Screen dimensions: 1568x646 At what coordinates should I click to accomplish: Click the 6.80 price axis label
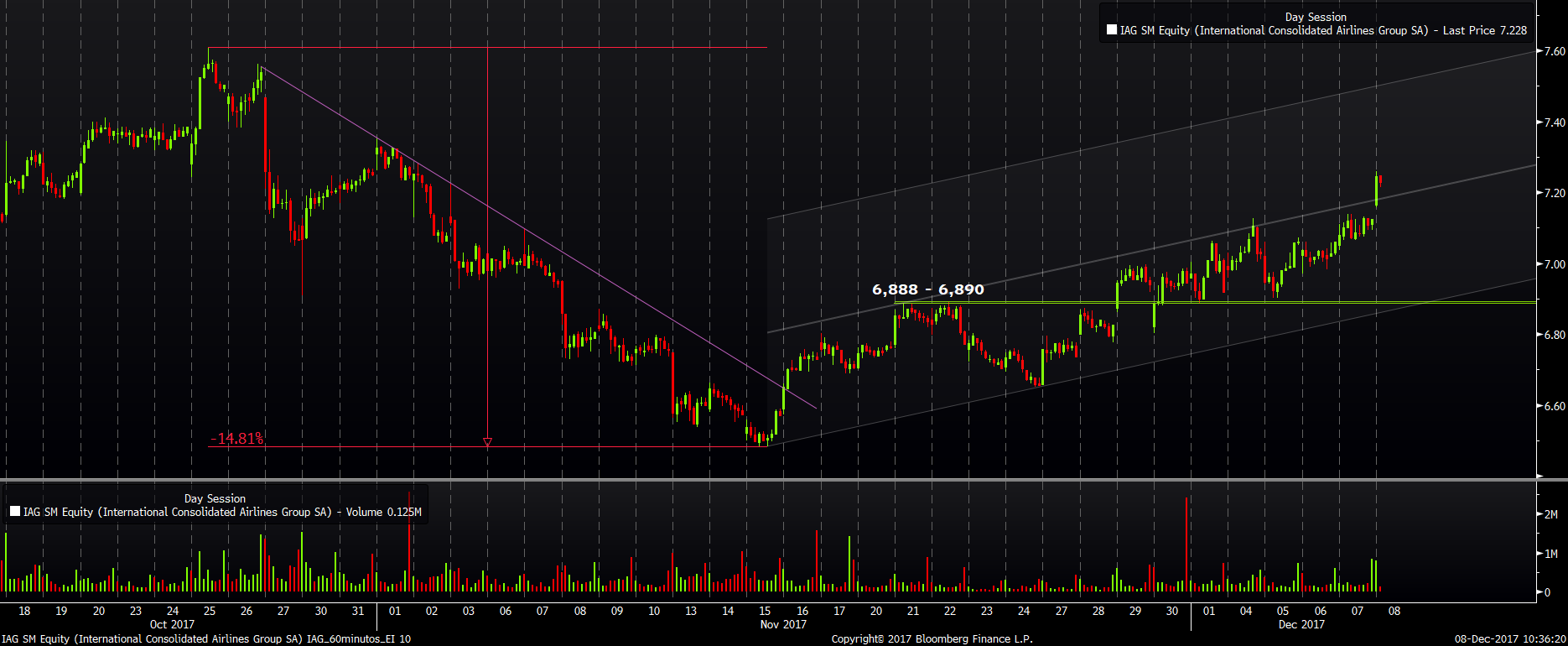1555,335
